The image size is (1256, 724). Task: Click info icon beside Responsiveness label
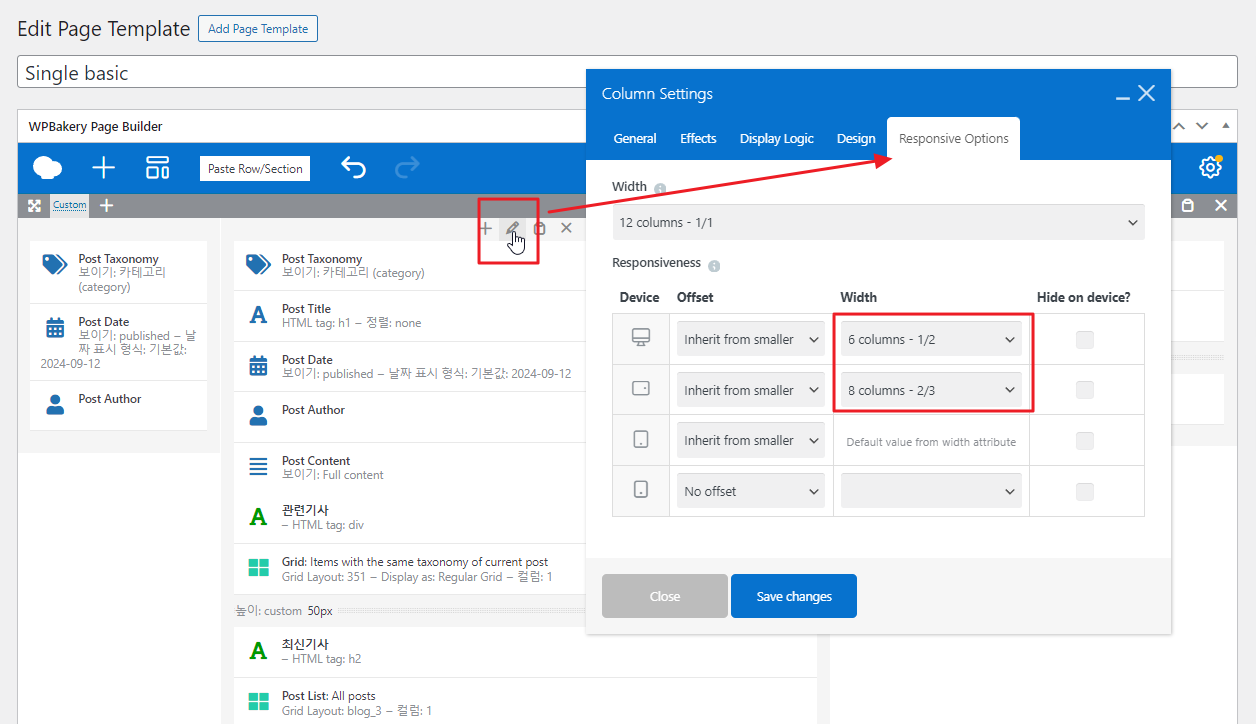(714, 266)
